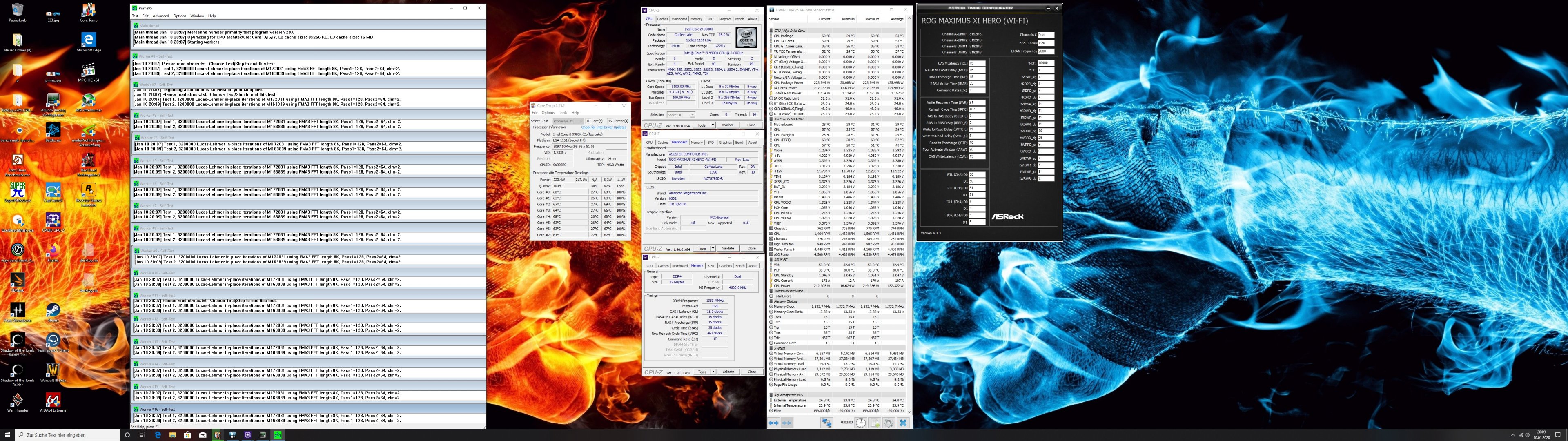This screenshot has height=441, width=1568.
Task: Click HWiNFO expand columns blue arrows icon
Action: [773, 423]
